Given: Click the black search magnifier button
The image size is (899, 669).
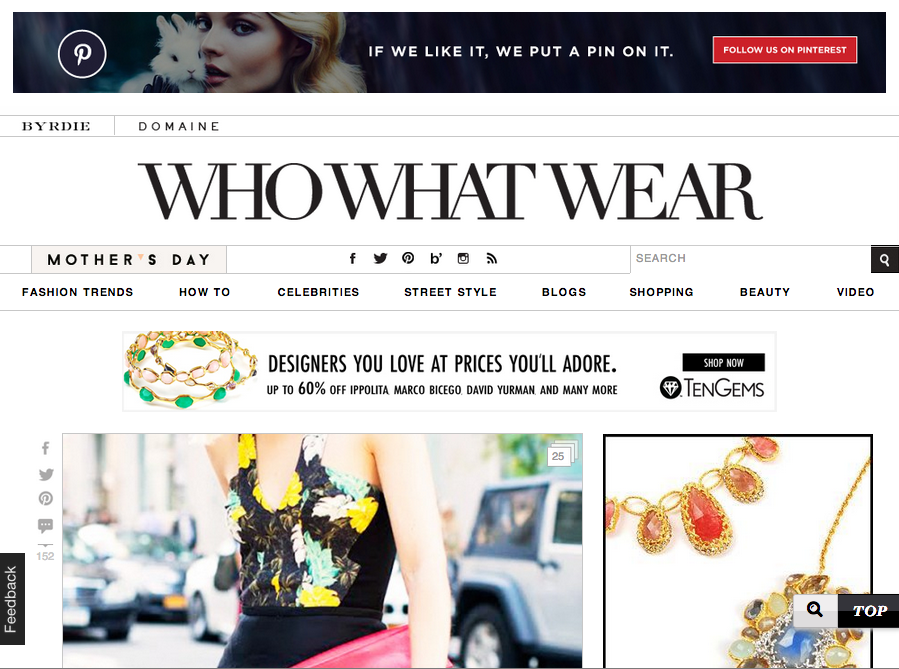Looking at the screenshot, I should point(885,260).
